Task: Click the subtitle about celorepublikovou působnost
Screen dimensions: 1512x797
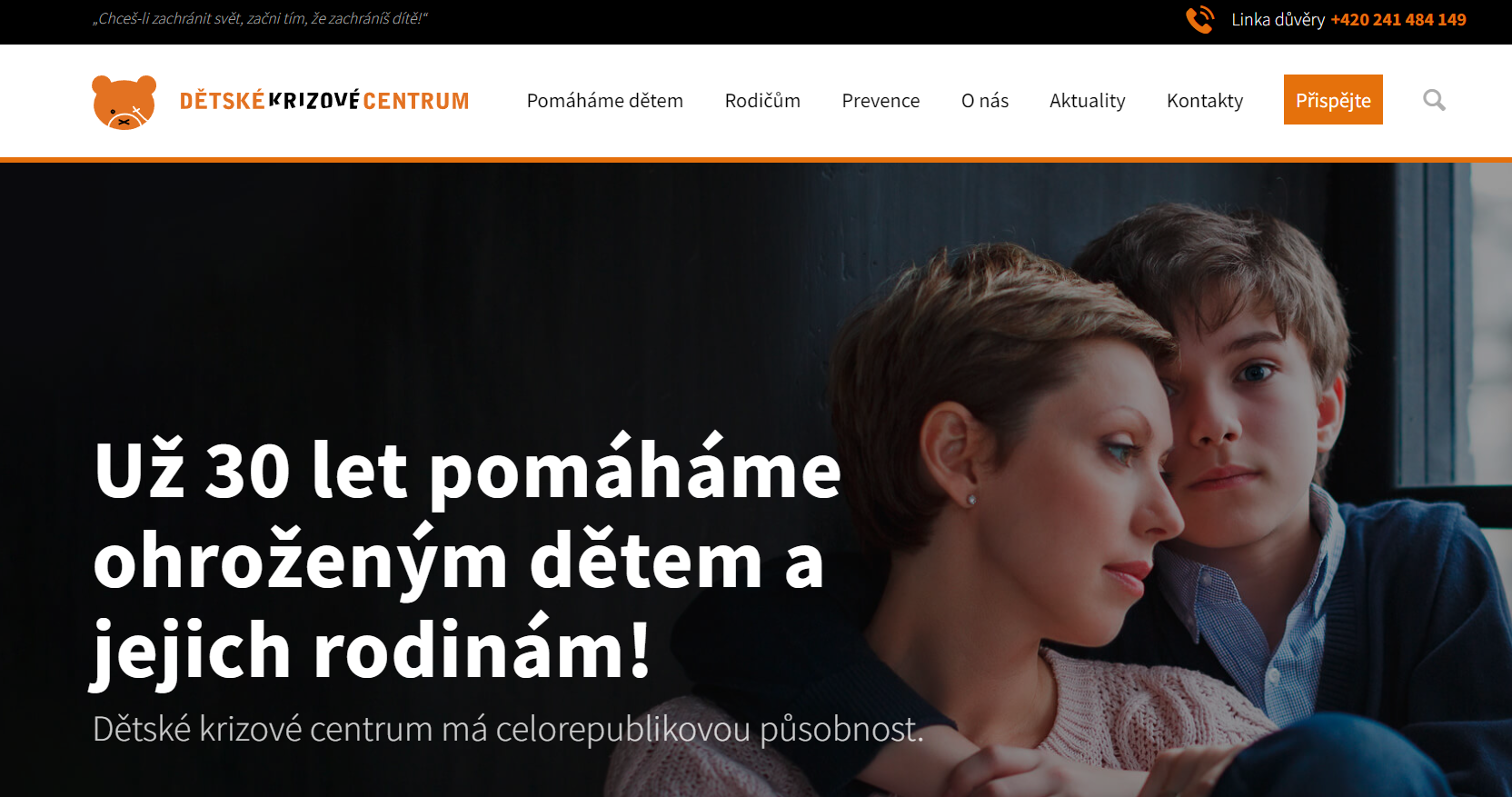Action: (x=508, y=729)
